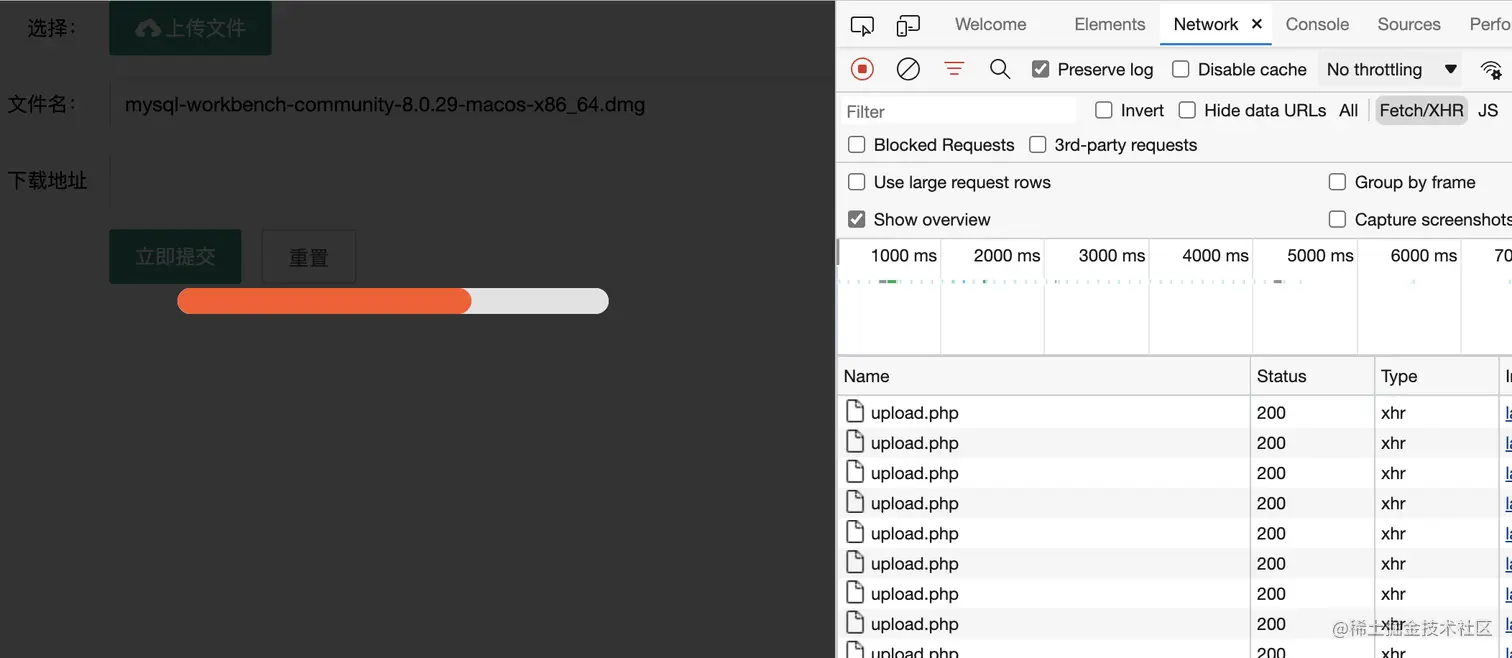
Task: Open the network search magnifier icon
Action: click(x=1000, y=69)
